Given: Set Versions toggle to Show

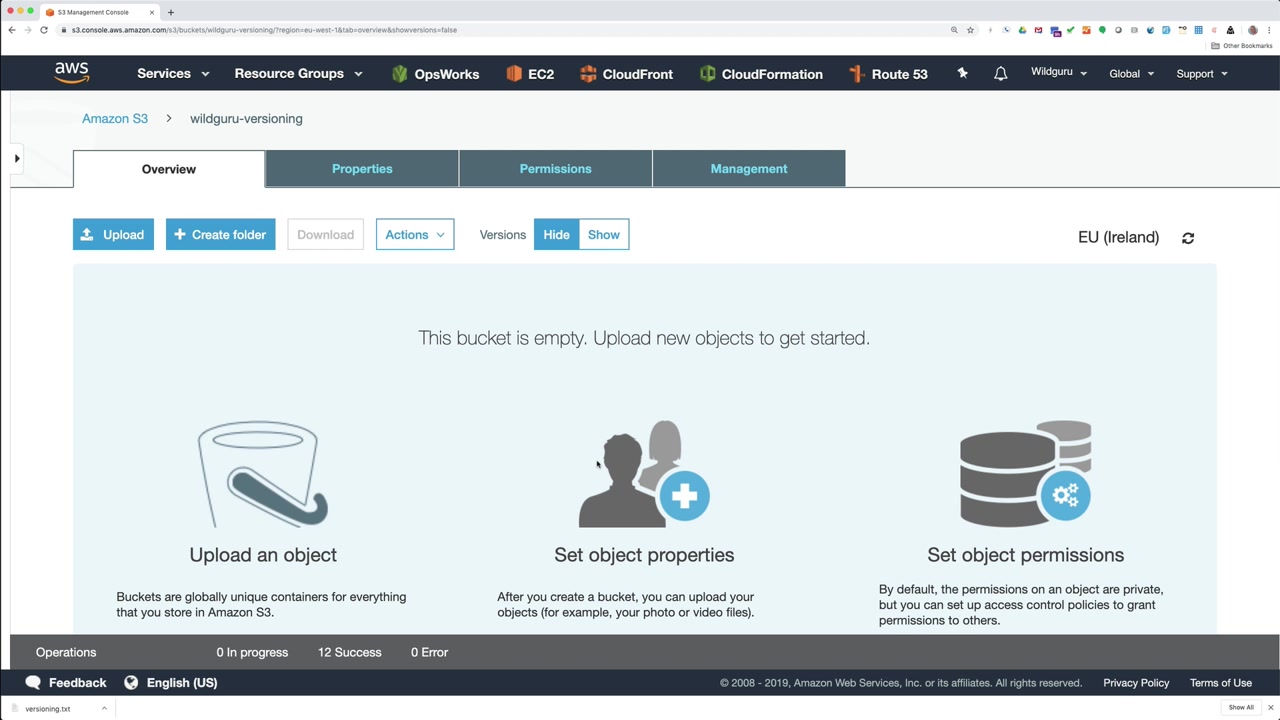Looking at the screenshot, I should click(604, 235).
